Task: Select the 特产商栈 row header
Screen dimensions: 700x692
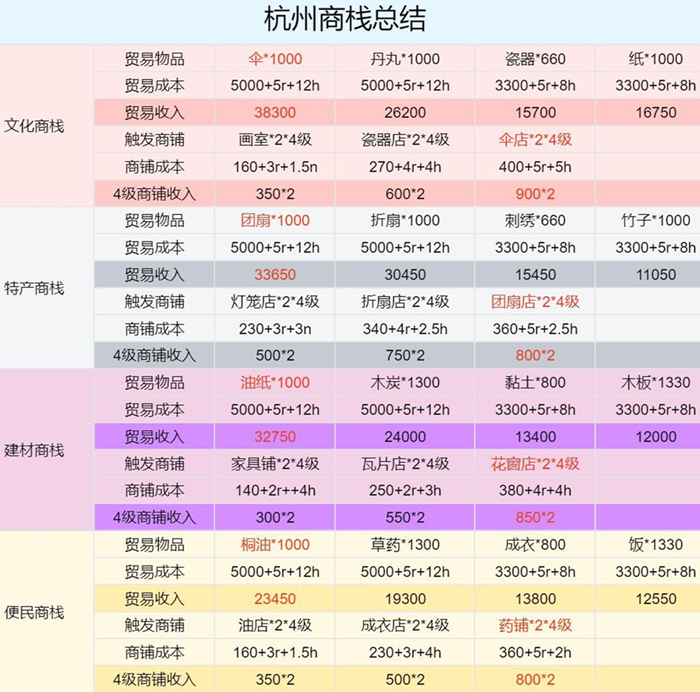Action: [33, 289]
